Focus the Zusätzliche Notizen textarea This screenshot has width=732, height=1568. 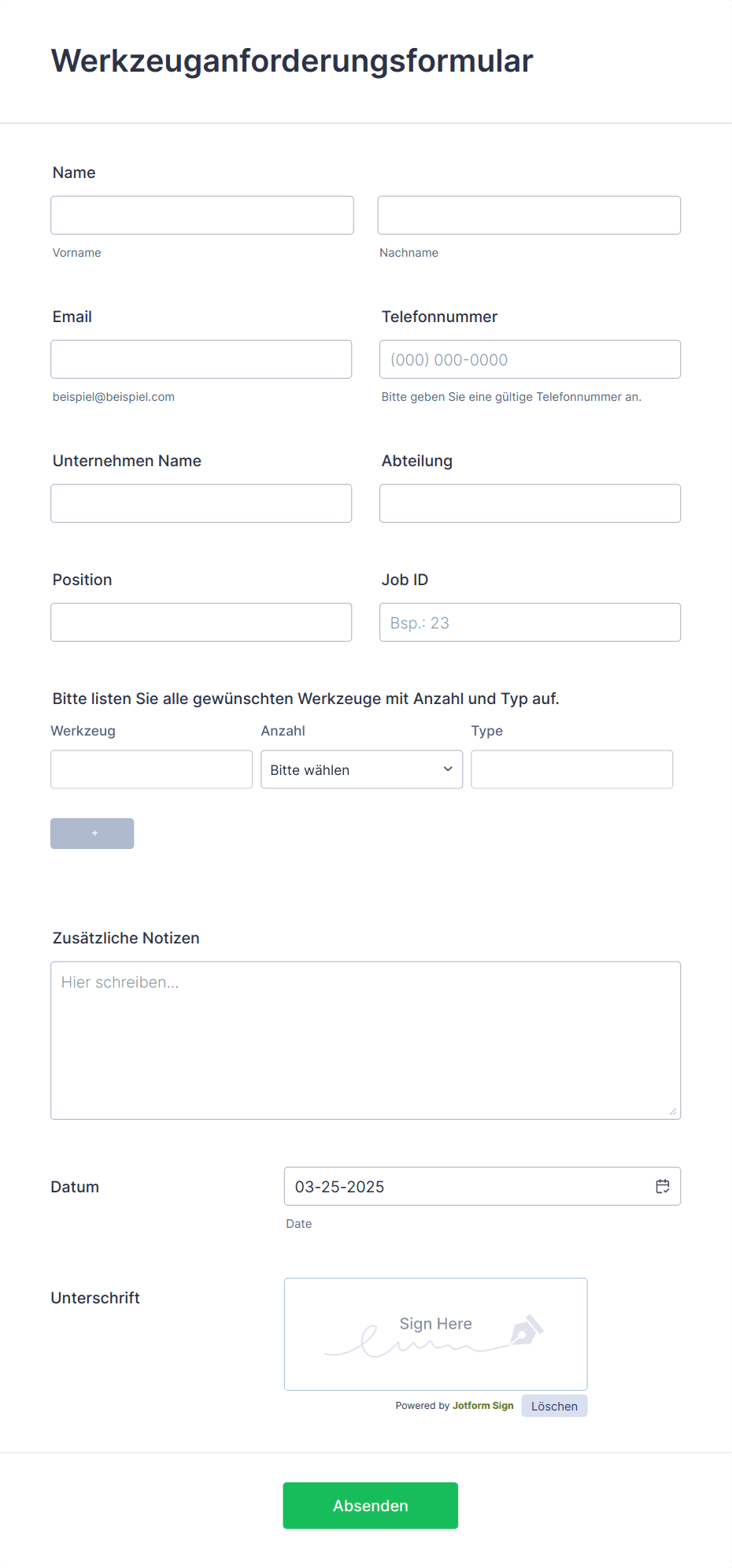point(365,1040)
